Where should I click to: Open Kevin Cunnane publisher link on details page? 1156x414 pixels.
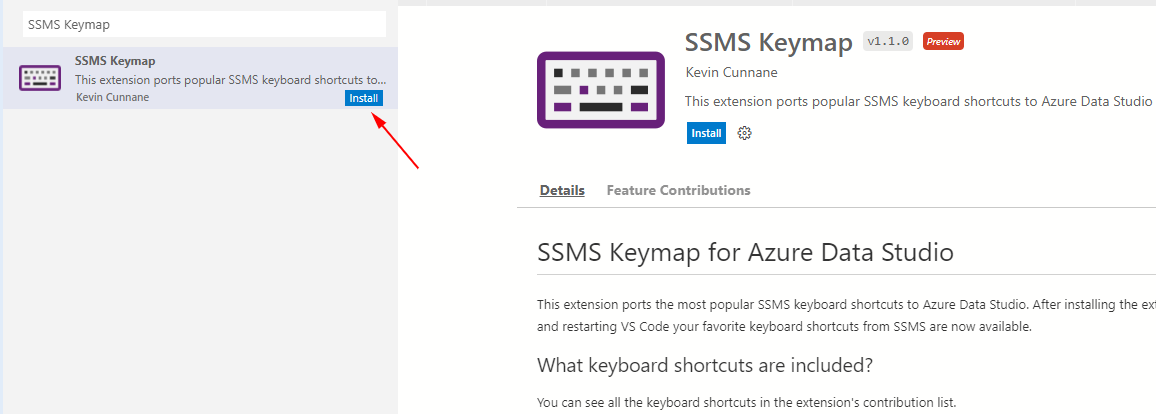[731, 73]
